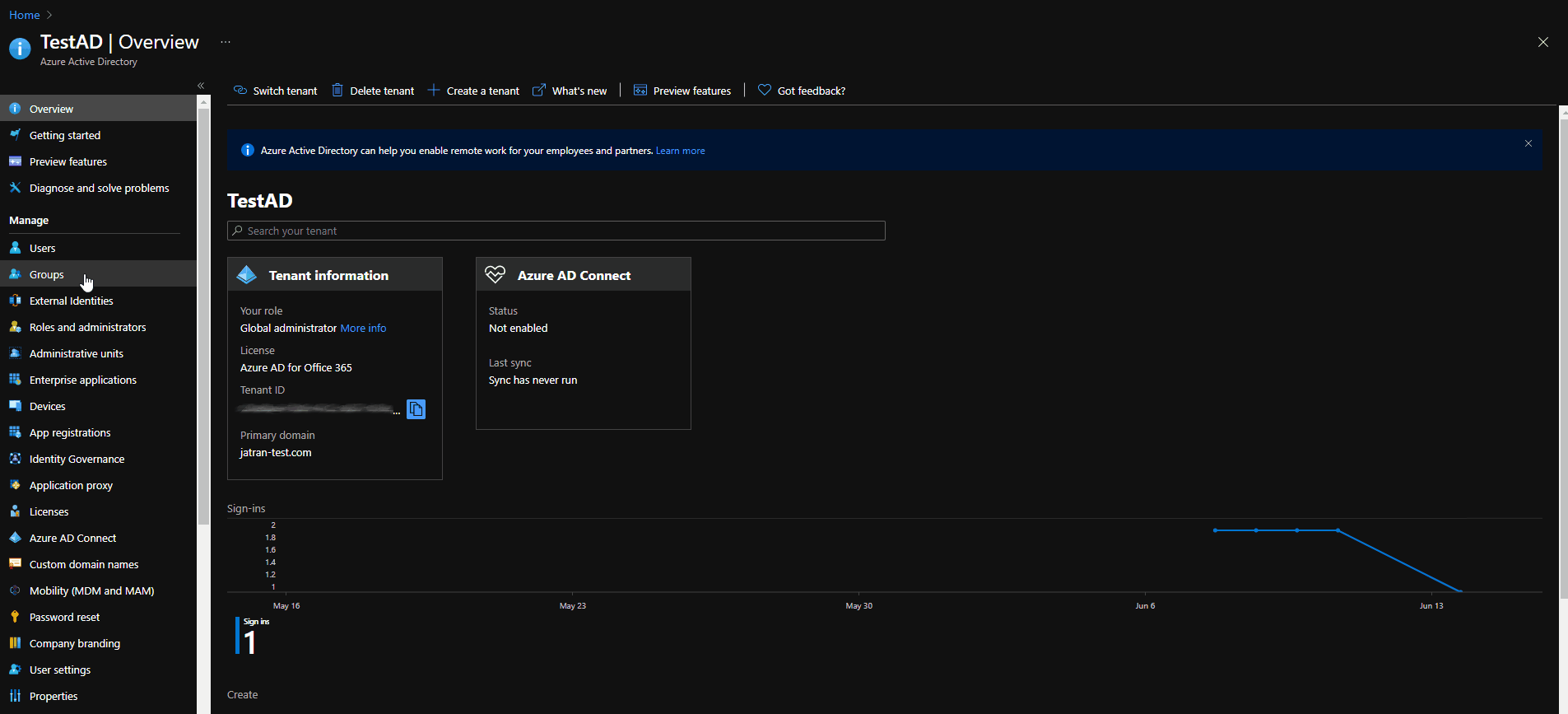Click Create a tenant button
1568x714 pixels.
[x=473, y=91]
